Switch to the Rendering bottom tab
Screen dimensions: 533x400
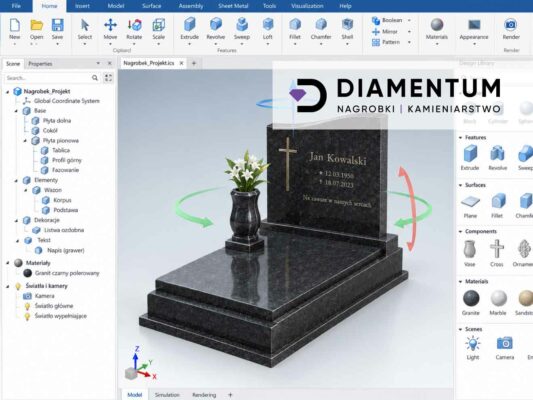(204, 395)
